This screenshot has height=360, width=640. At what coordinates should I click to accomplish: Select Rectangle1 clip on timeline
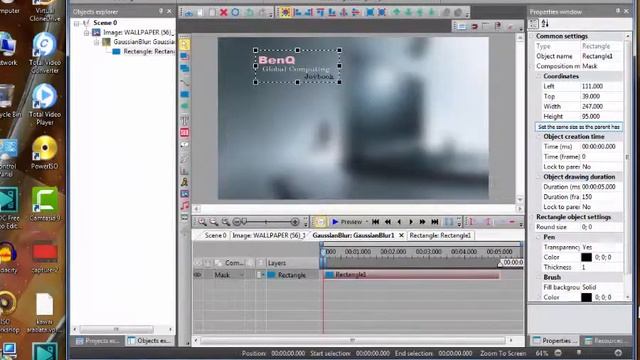click(x=411, y=275)
